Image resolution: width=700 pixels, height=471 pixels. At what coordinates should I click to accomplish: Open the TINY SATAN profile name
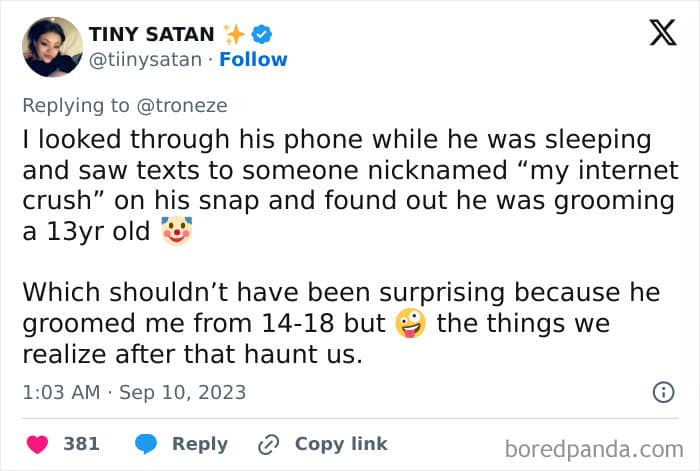pyautogui.click(x=151, y=34)
